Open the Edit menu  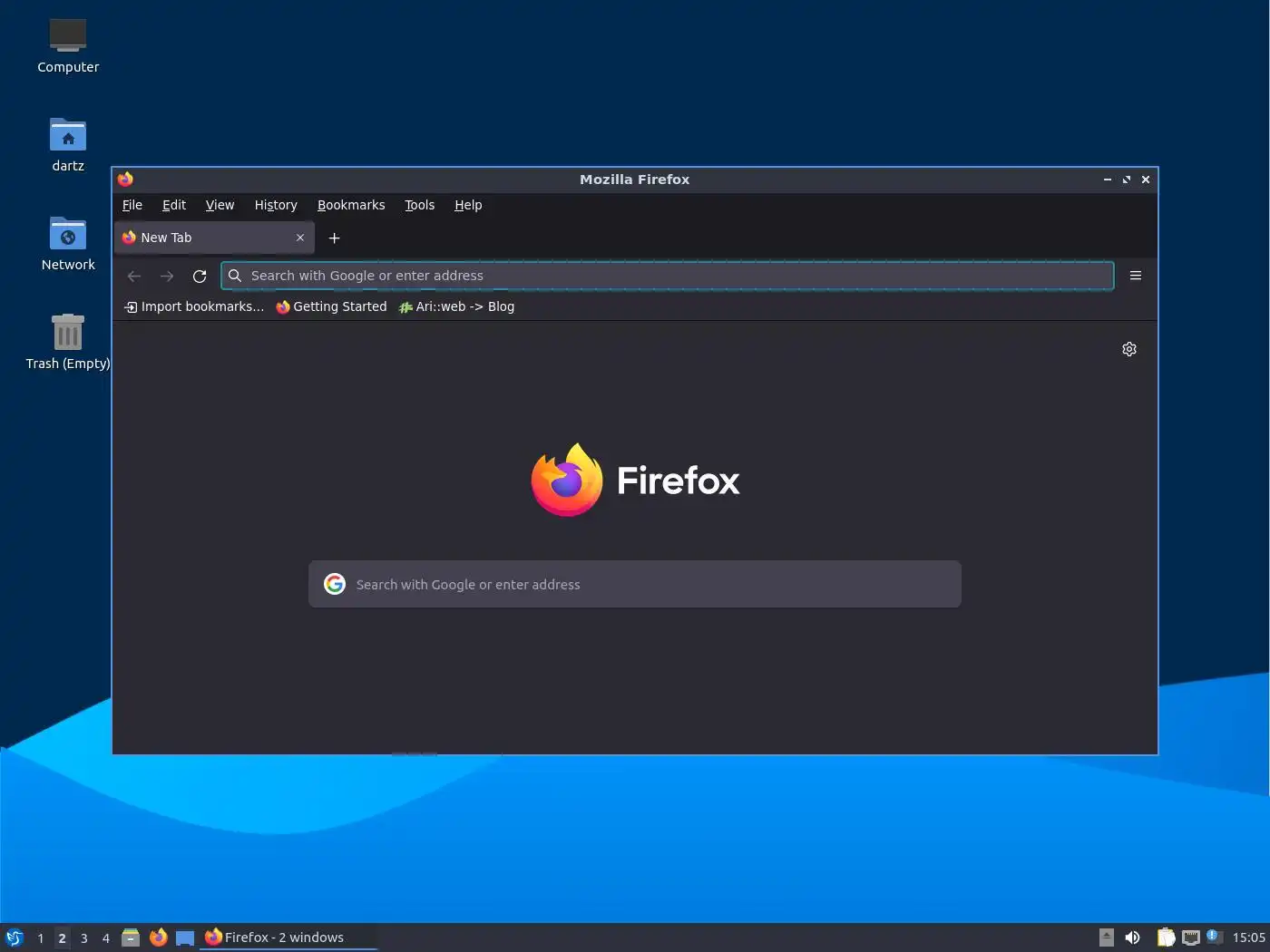(x=174, y=205)
